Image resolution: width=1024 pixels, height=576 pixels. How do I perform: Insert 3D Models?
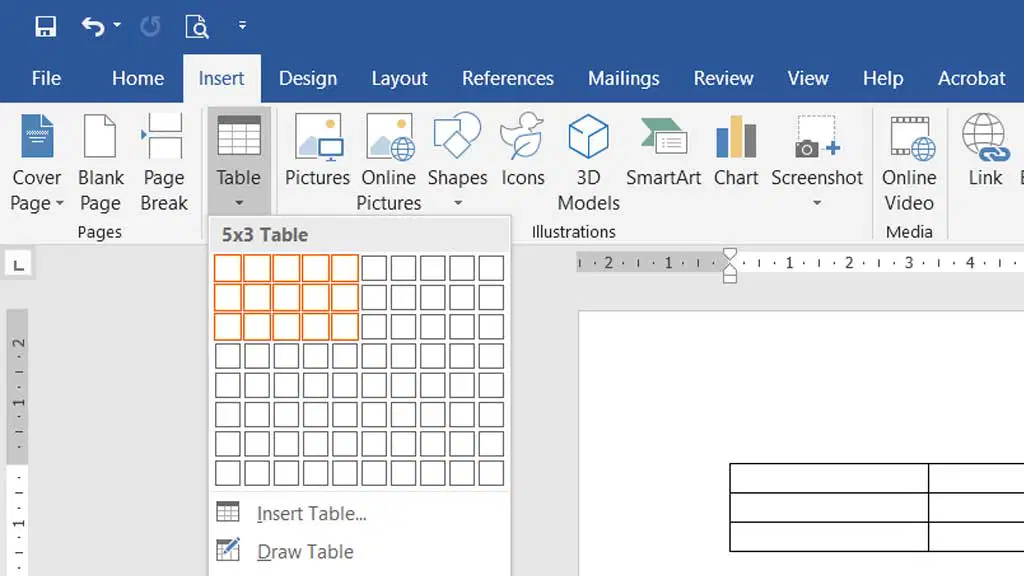pyautogui.click(x=588, y=163)
